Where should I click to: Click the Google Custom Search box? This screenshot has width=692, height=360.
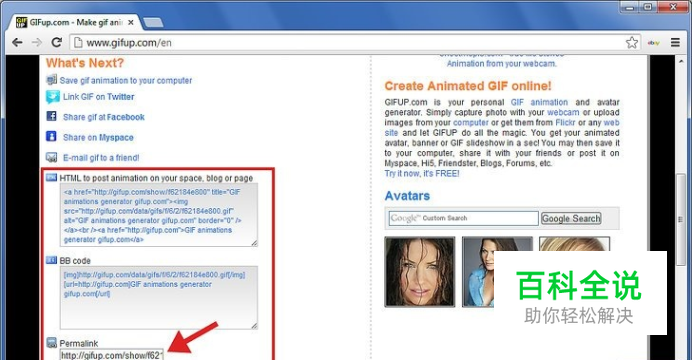tap(463, 218)
